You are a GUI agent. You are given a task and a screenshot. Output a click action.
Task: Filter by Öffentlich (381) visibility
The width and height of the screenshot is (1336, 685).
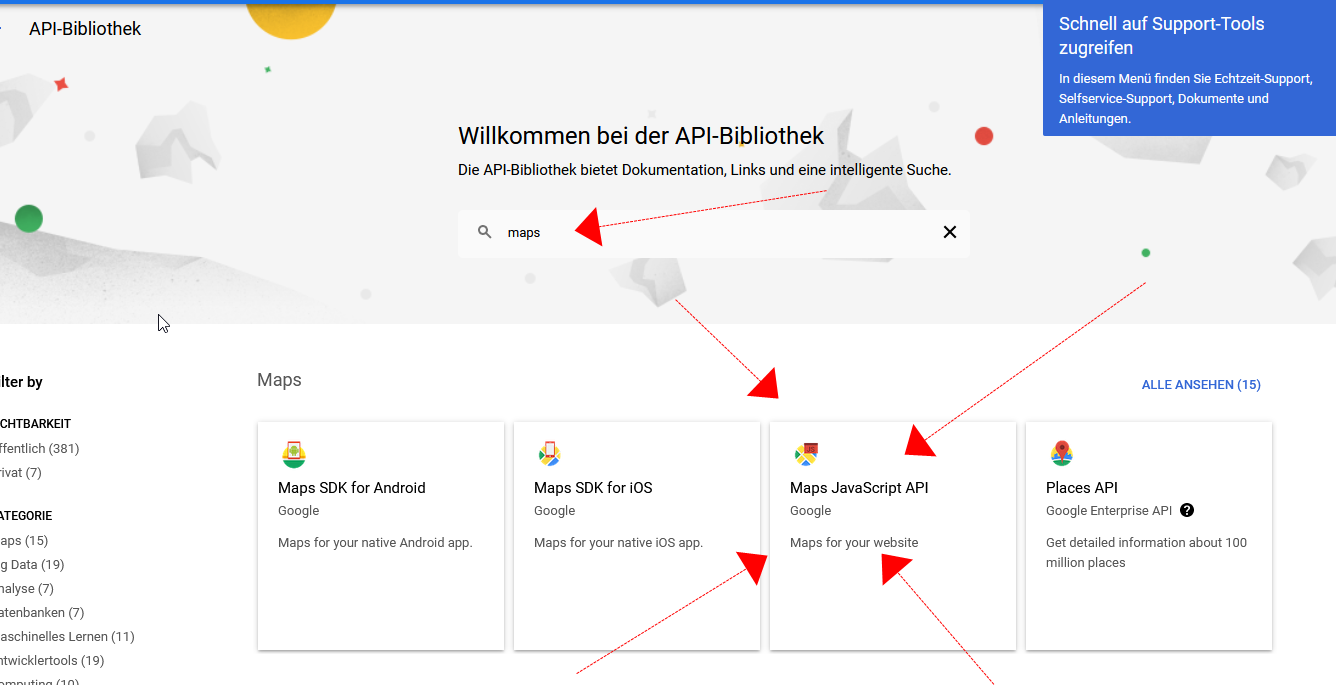[40, 449]
